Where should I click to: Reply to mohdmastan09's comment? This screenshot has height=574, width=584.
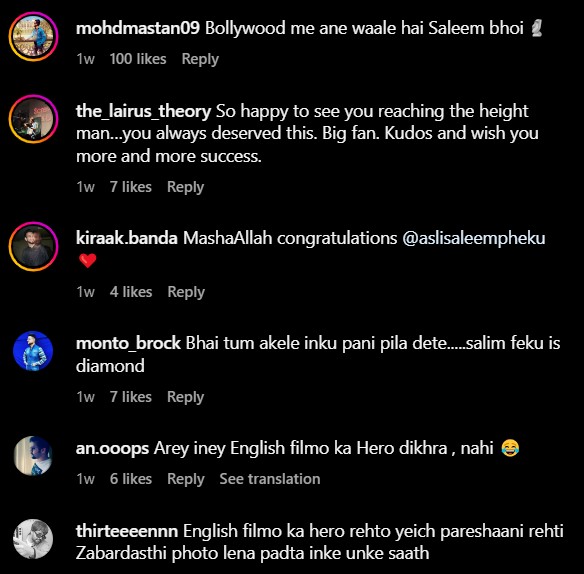[200, 59]
